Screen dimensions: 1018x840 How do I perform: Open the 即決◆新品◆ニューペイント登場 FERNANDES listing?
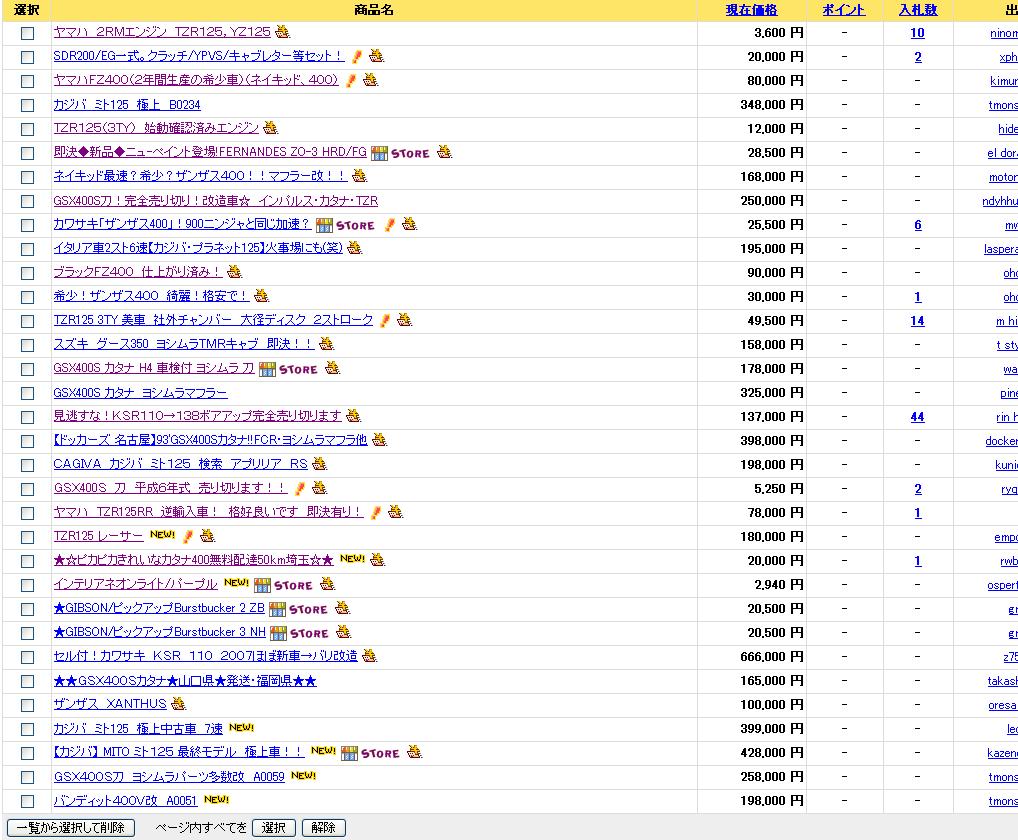[210, 152]
